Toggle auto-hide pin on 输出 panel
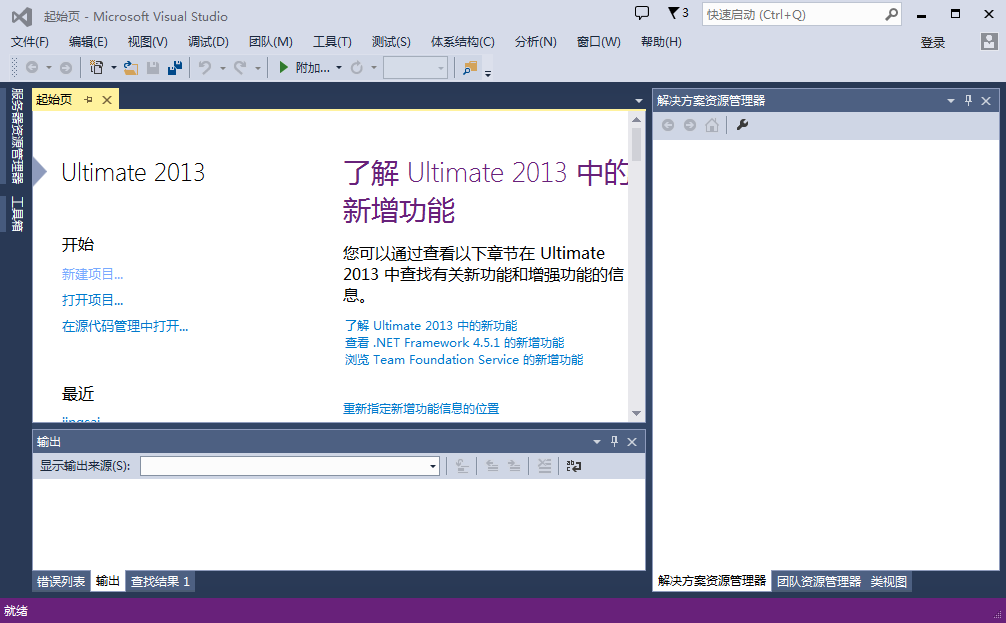This screenshot has height=623, width=1006. [x=614, y=441]
